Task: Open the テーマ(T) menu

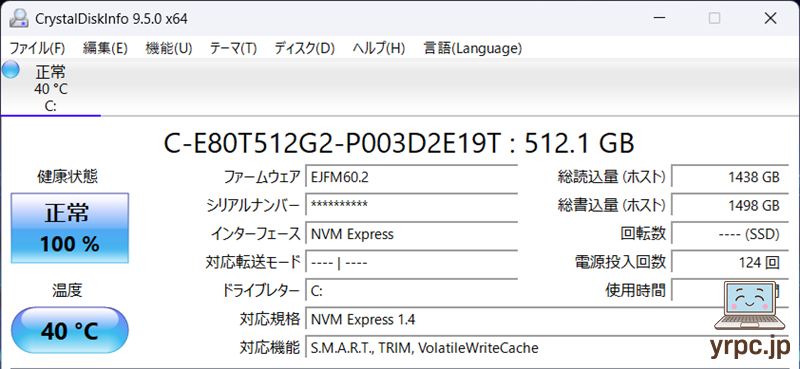Action: click(x=233, y=48)
